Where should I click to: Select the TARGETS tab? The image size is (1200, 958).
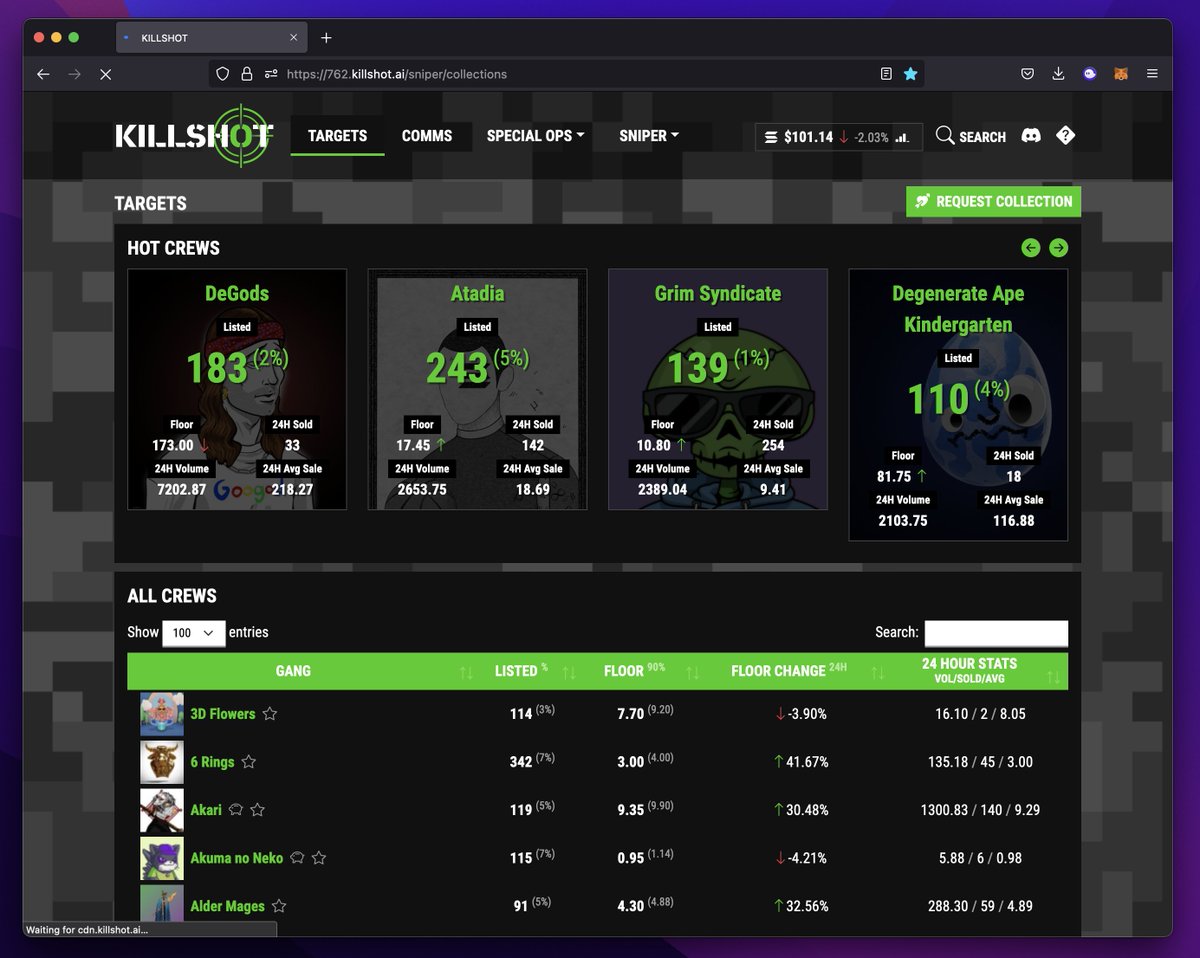point(337,136)
